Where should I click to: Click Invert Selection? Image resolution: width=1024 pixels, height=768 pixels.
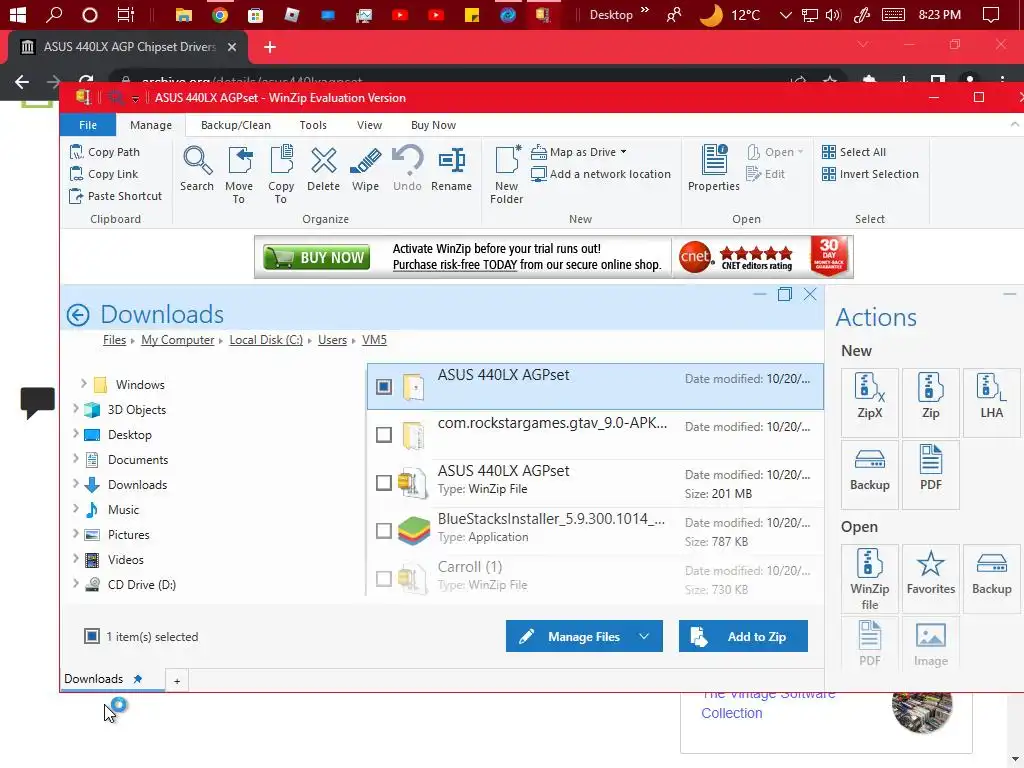pyautogui.click(x=870, y=174)
